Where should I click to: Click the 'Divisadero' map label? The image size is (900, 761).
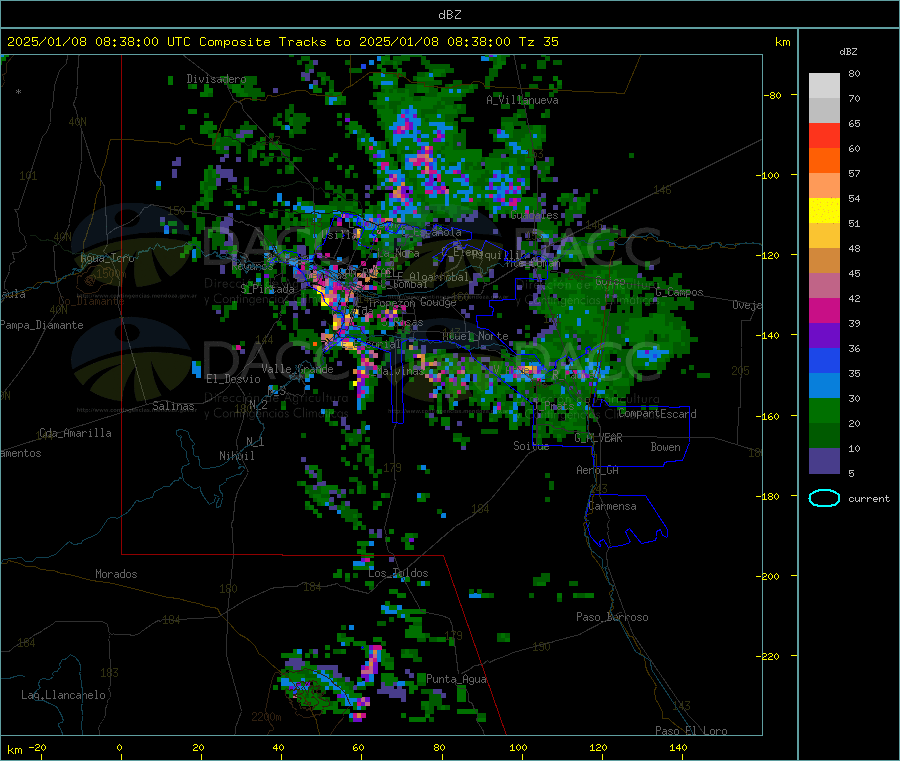pyautogui.click(x=216, y=79)
